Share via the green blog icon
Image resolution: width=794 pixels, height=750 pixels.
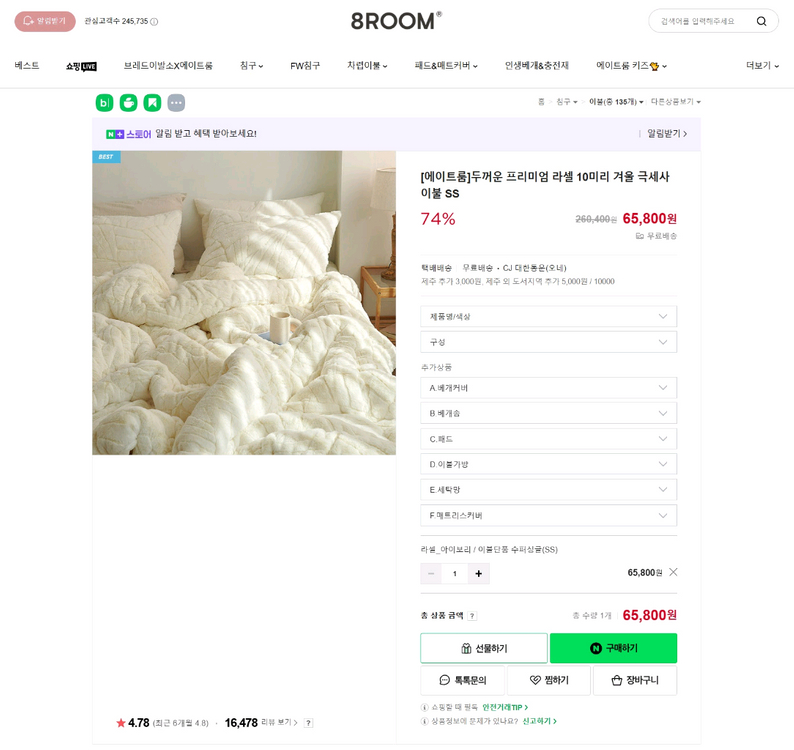coord(104,103)
